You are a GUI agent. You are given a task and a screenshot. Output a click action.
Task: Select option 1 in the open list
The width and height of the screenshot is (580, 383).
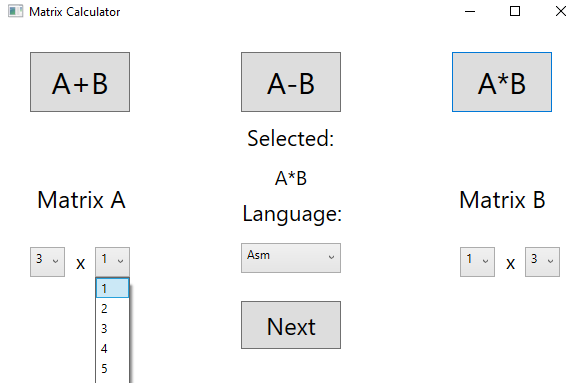[x=112, y=288]
